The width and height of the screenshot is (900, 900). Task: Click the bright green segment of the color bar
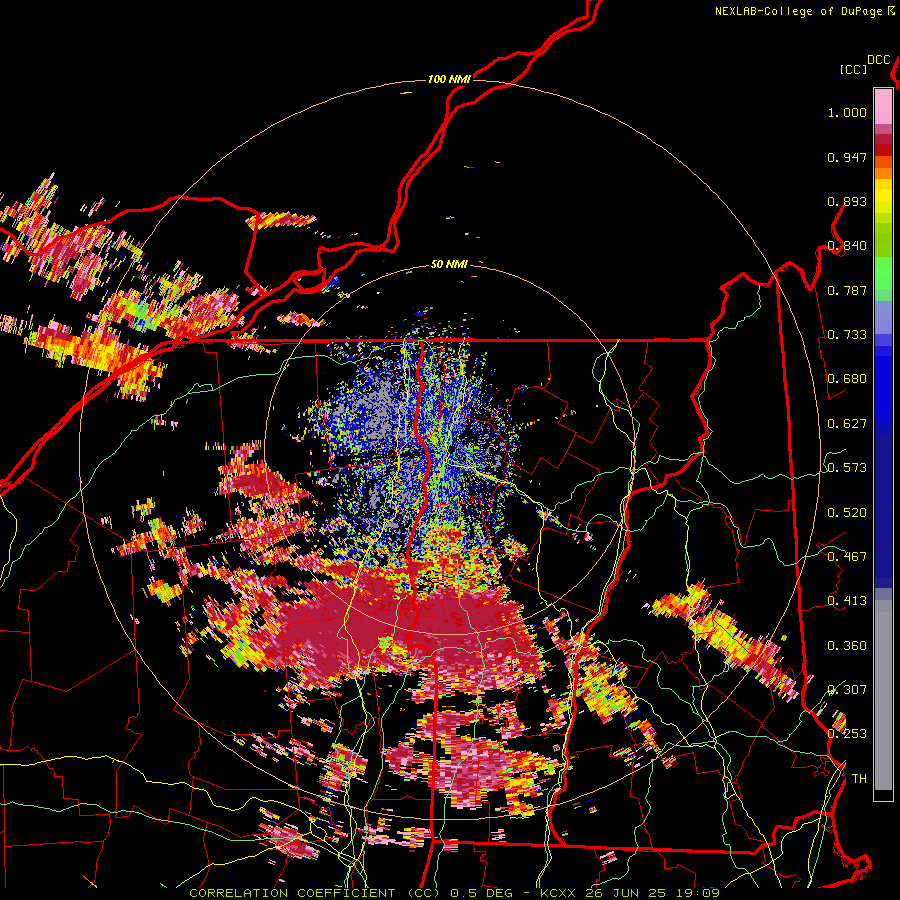point(883,273)
